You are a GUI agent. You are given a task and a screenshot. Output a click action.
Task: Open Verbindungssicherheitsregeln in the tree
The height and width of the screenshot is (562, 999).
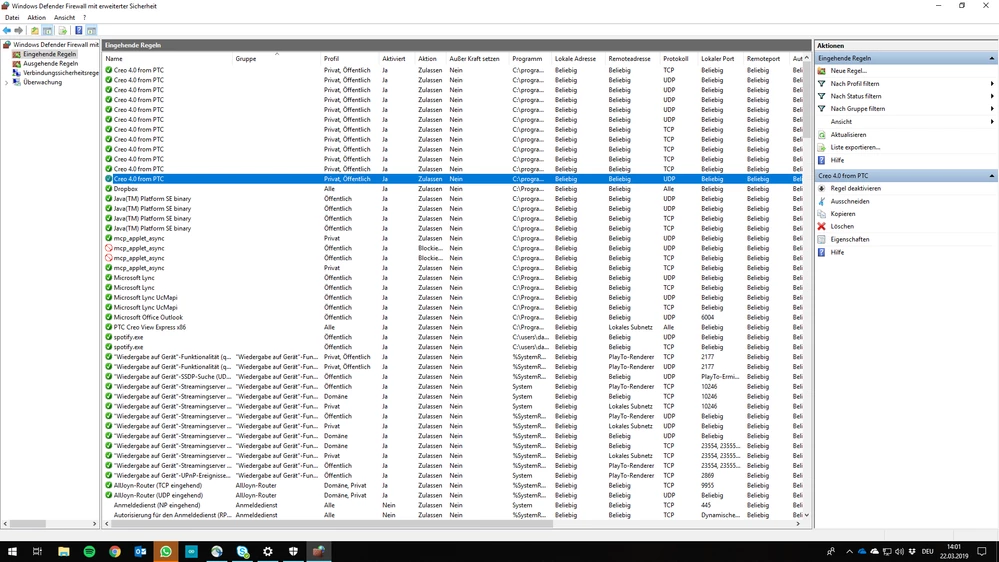(61, 73)
